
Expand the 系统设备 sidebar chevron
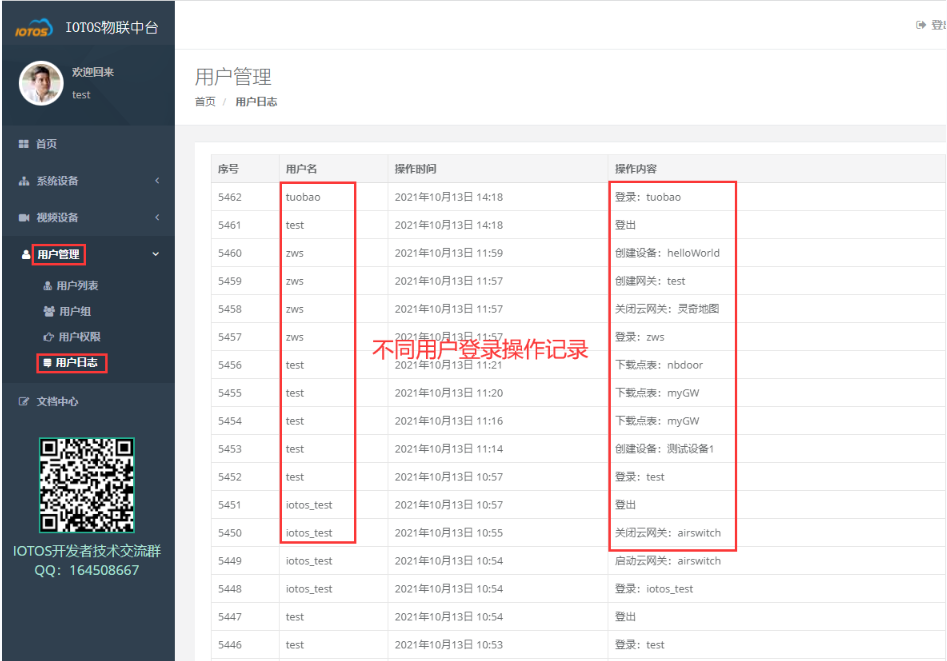[156, 180]
